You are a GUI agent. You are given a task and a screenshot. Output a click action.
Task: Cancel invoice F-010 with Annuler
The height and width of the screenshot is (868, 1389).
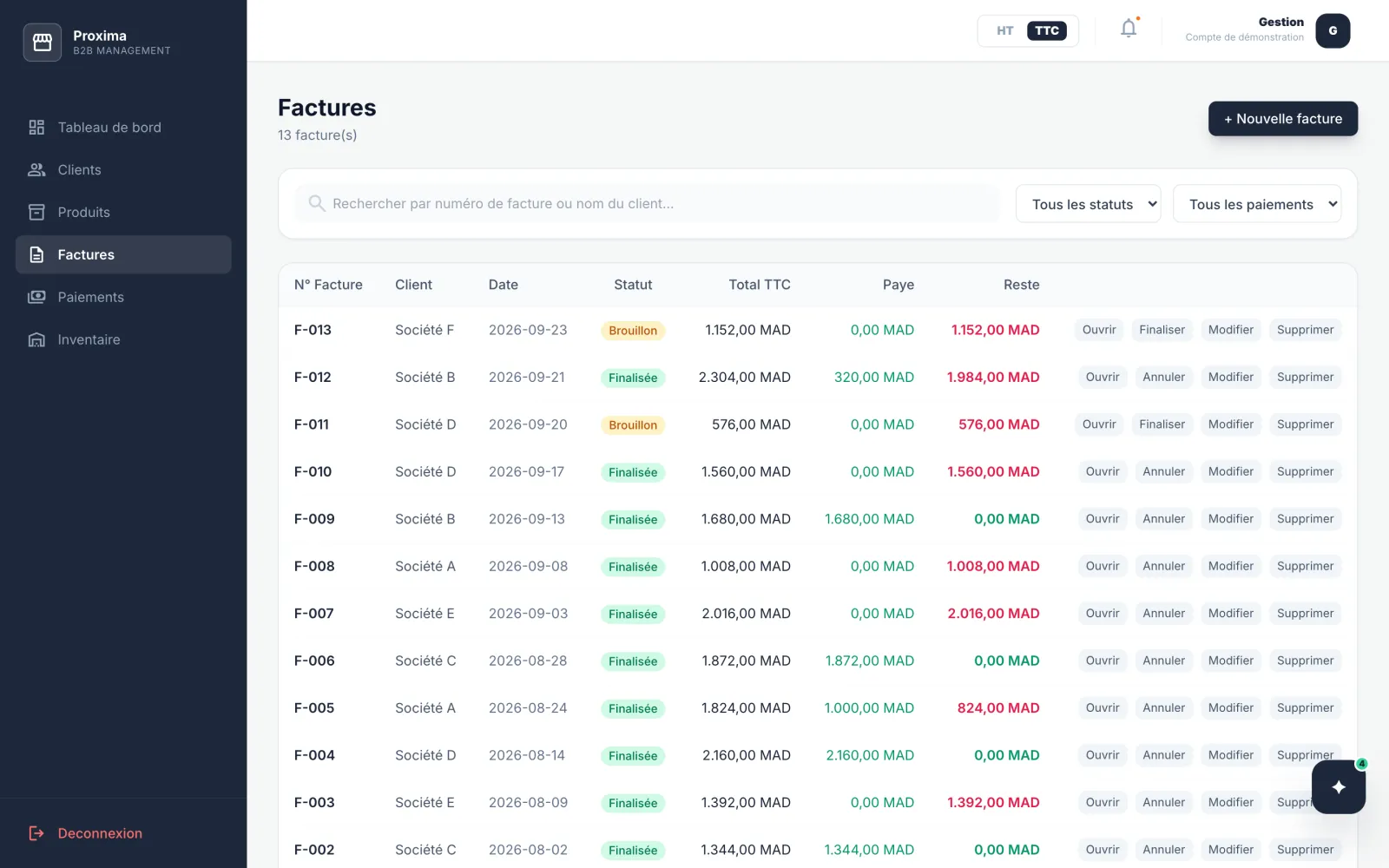[x=1163, y=471]
